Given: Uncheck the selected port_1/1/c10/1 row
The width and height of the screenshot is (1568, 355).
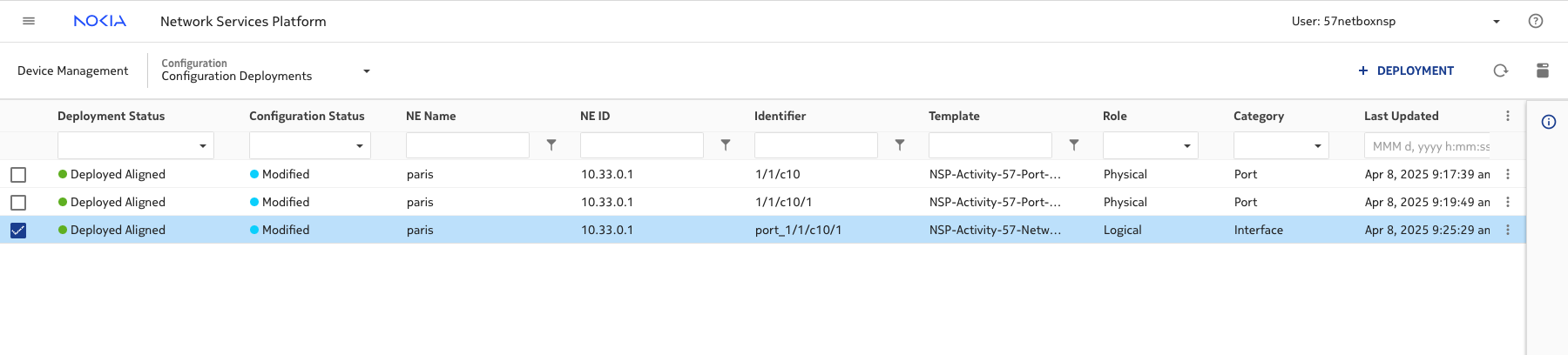Looking at the screenshot, I should [18, 231].
